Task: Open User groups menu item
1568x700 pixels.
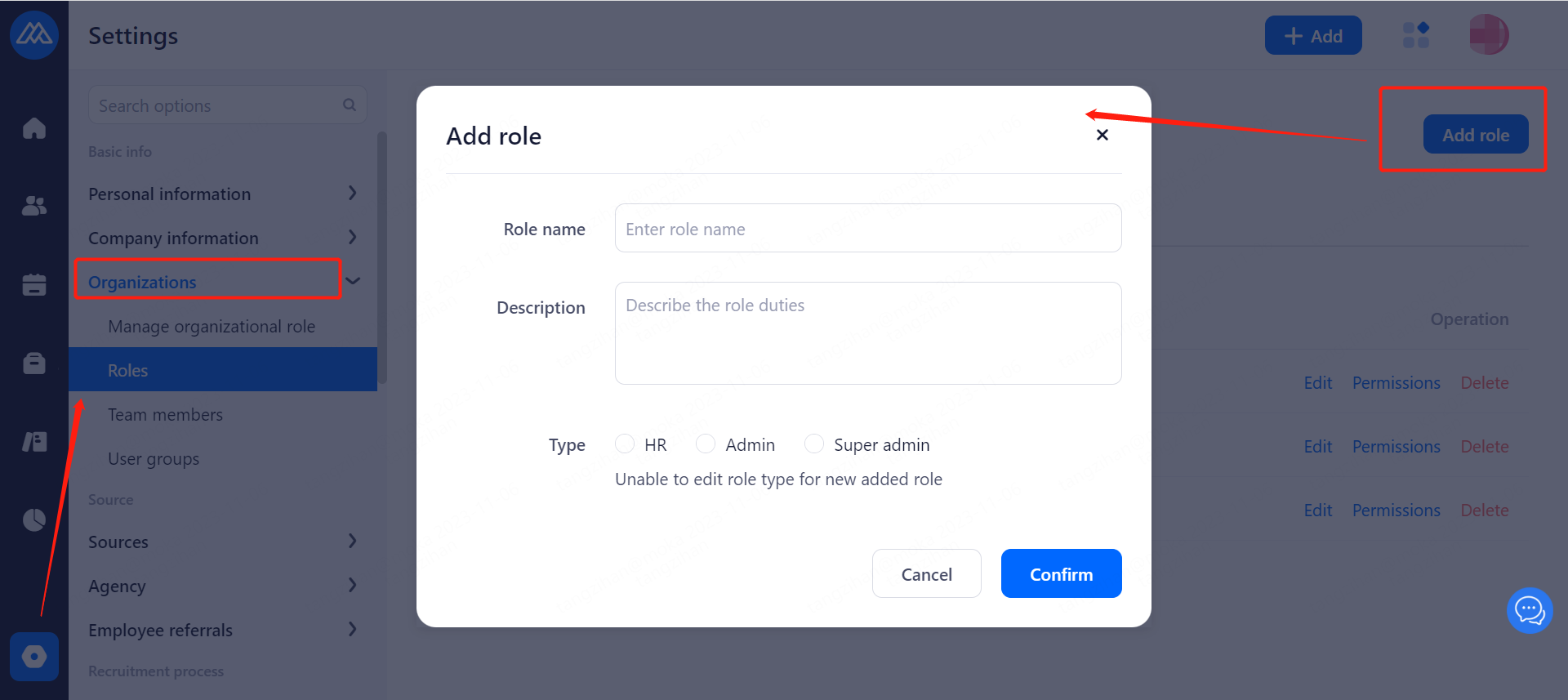Action: 154,459
